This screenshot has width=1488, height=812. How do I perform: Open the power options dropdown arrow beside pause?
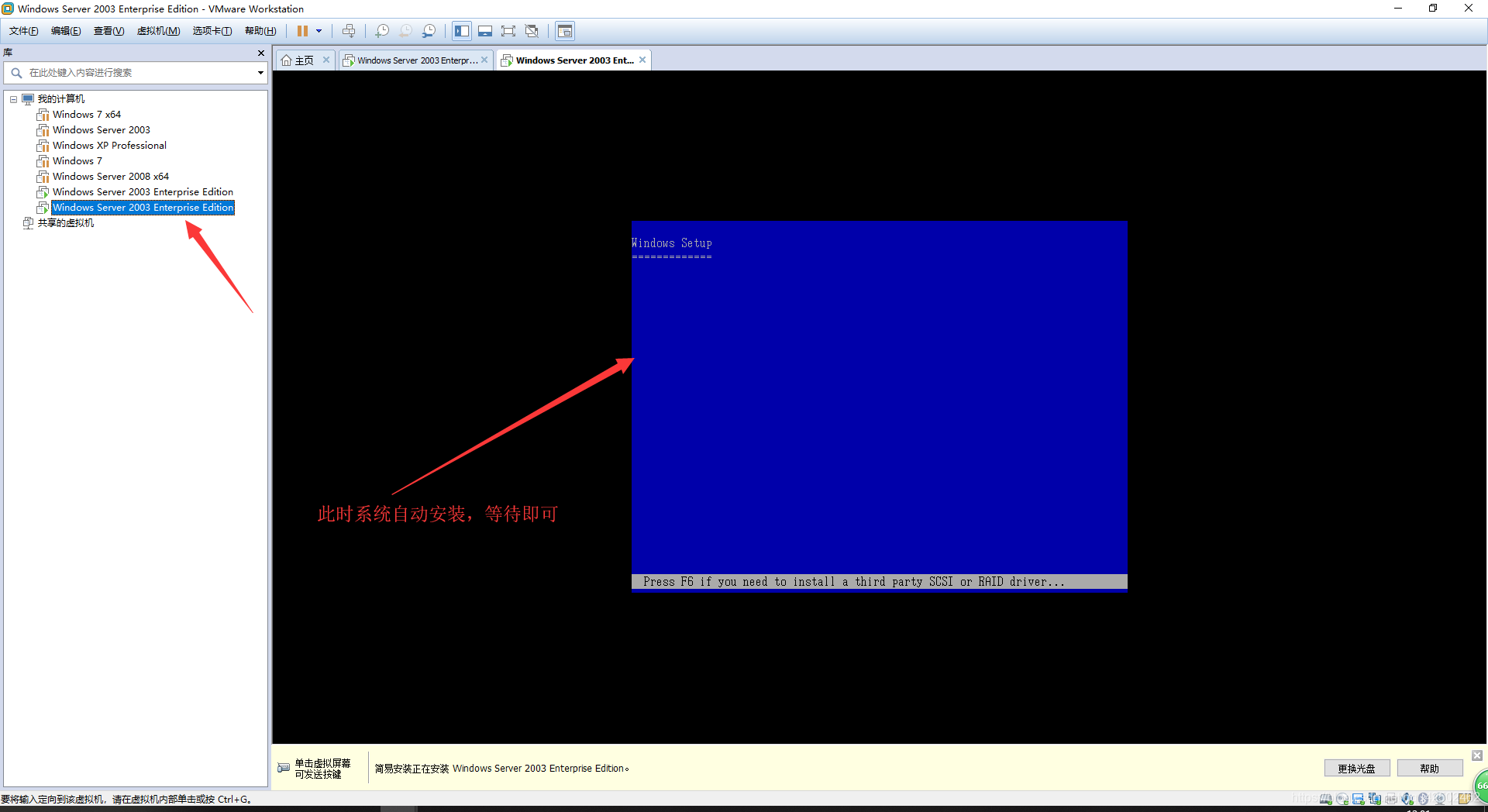[319, 31]
